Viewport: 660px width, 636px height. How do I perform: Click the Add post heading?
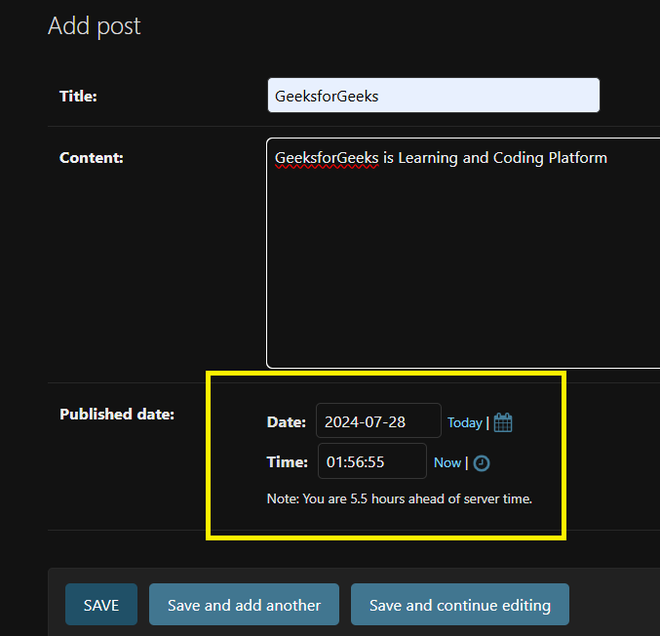tap(94, 26)
